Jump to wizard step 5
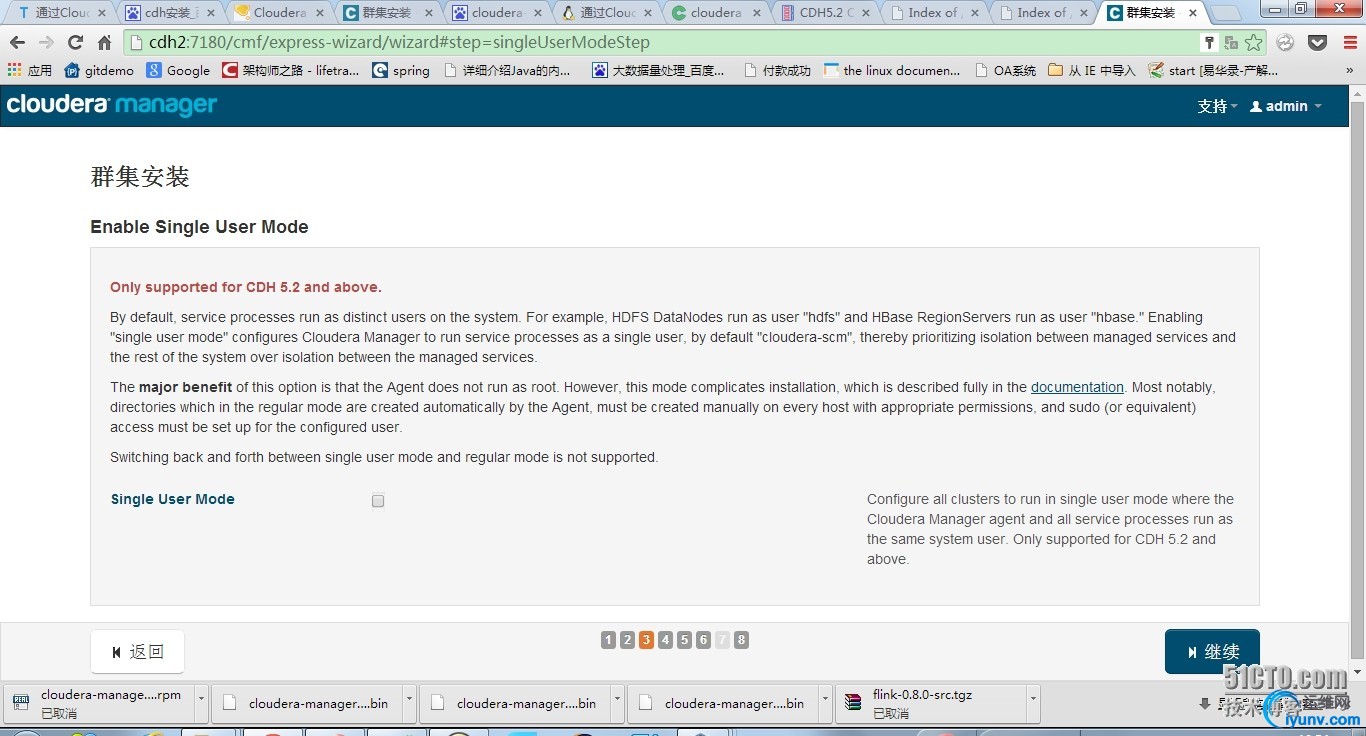This screenshot has height=736, width=1366. [684, 640]
